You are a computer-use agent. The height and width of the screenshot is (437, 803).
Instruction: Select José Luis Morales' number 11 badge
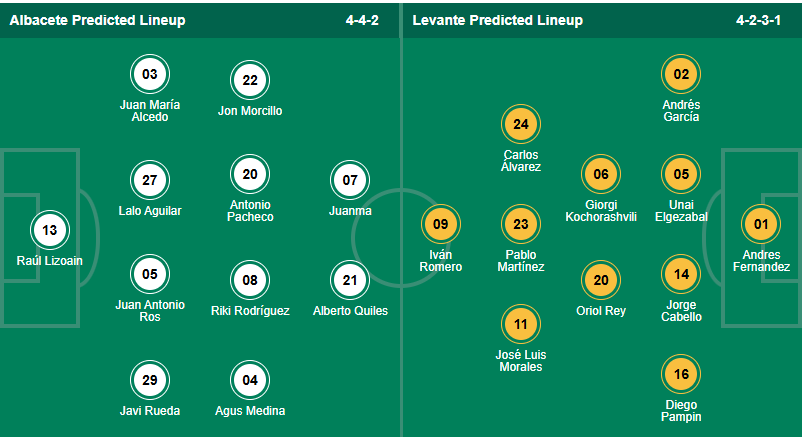point(520,324)
